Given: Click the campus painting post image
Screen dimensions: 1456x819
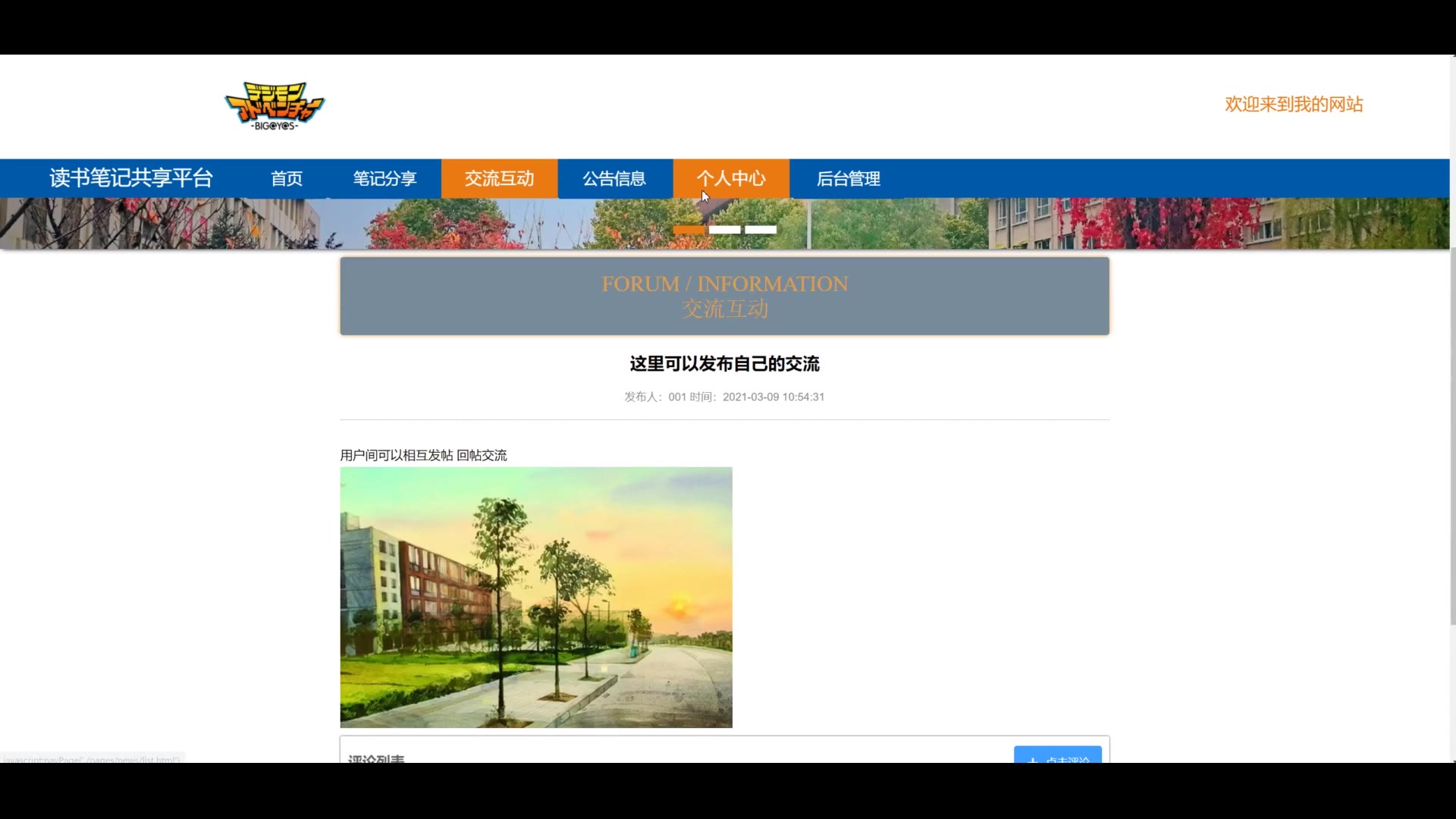Looking at the screenshot, I should [536, 598].
